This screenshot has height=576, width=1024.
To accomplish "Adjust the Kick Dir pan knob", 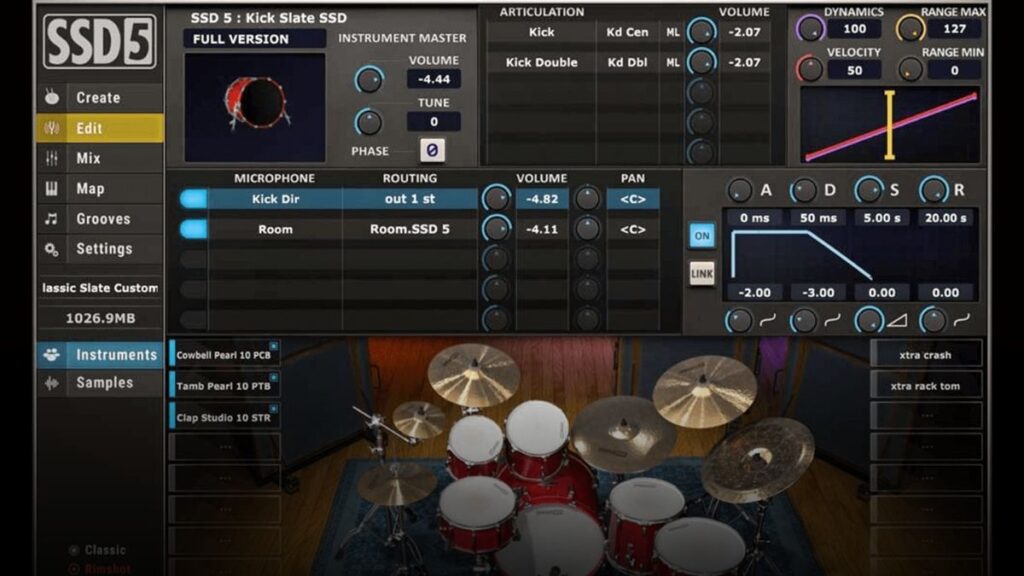I will tap(587, 199).
